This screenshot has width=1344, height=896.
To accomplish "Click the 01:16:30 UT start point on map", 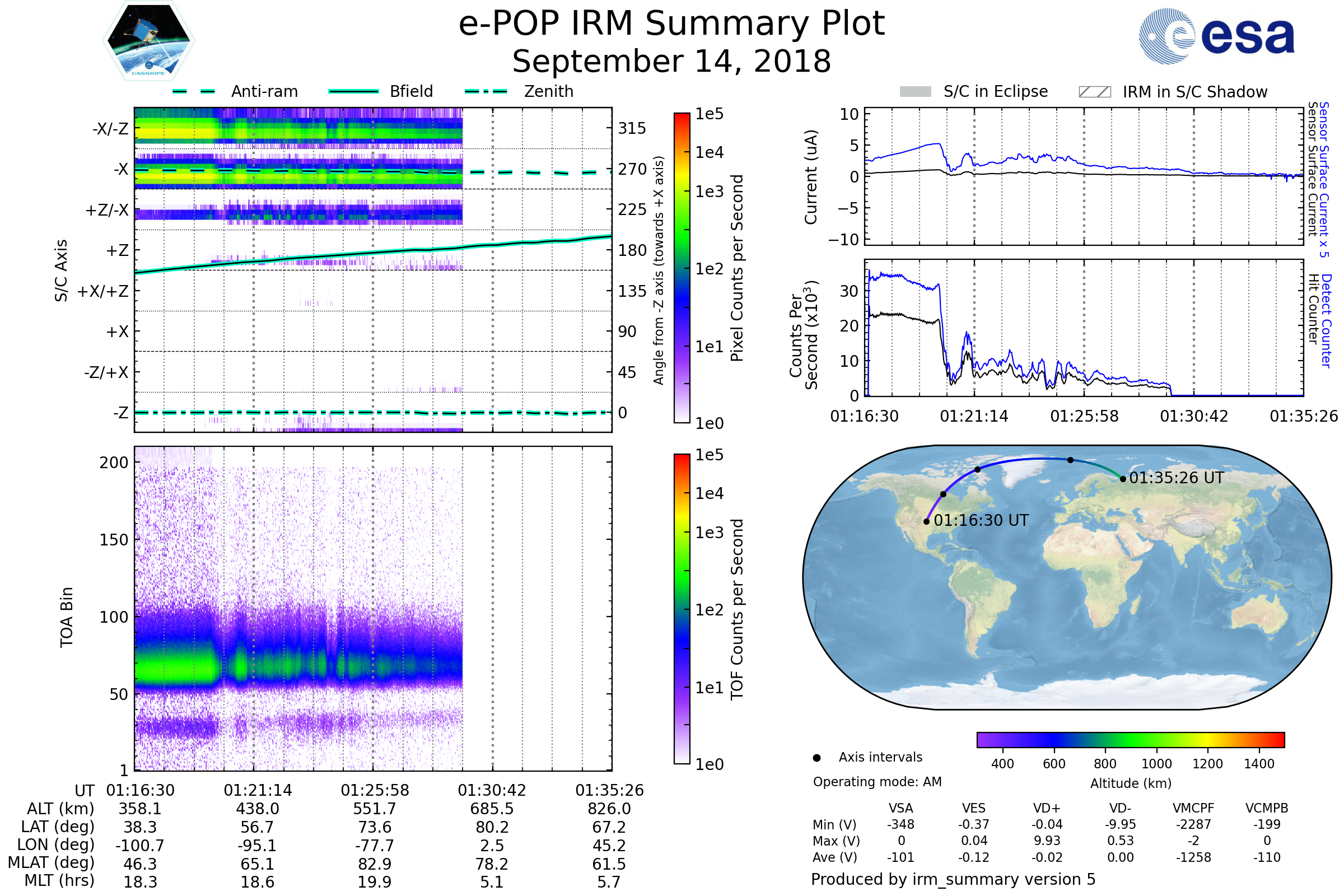I will 926,522.
